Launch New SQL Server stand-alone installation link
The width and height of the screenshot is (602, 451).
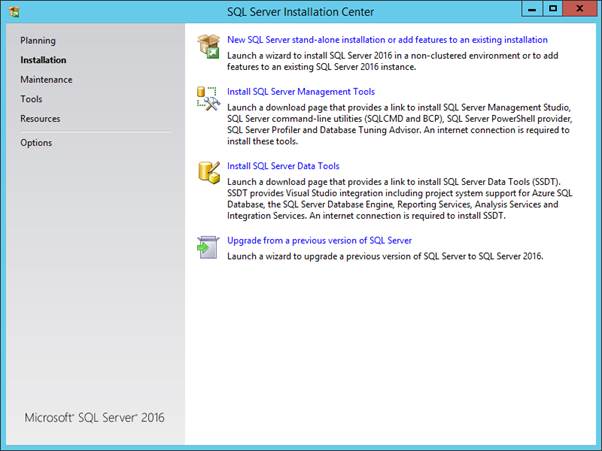[x=387, y=40]
